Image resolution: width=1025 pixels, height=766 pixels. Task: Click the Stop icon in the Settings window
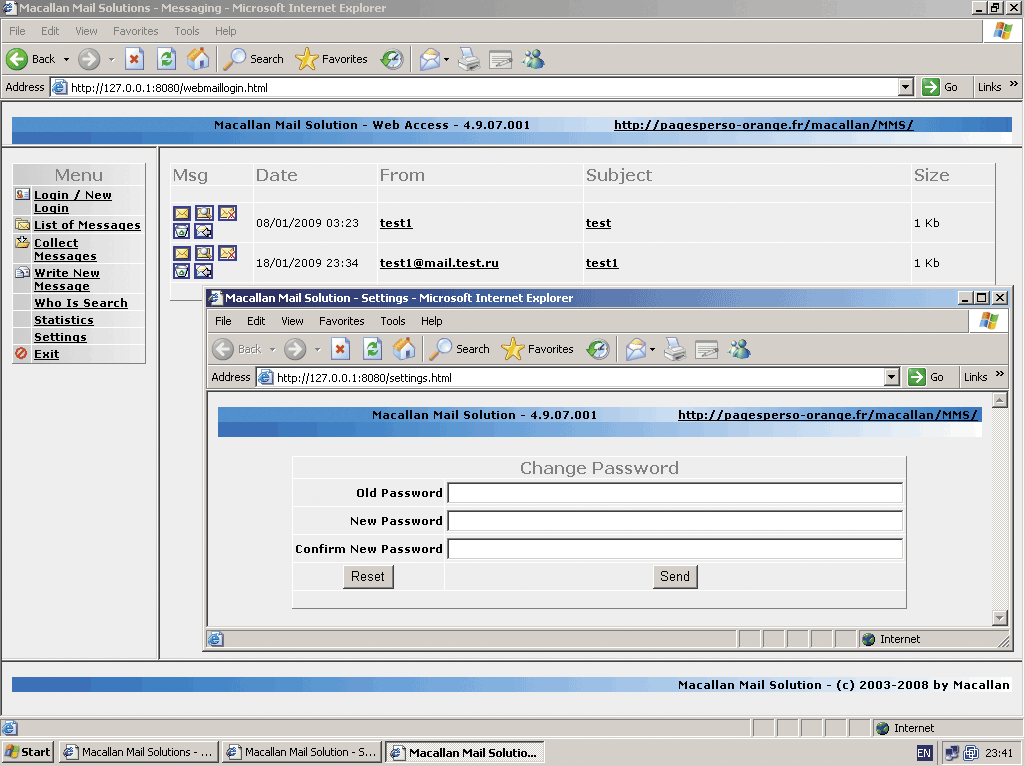click(340, 349)
